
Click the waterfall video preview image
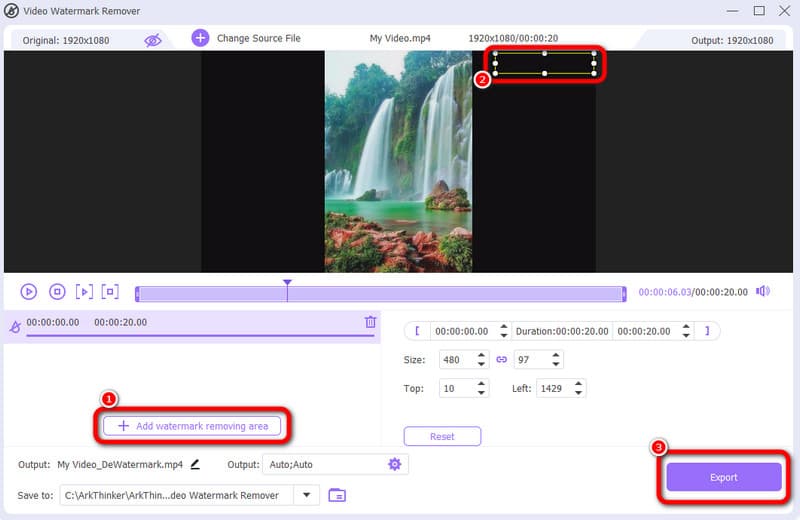point(398,161)
